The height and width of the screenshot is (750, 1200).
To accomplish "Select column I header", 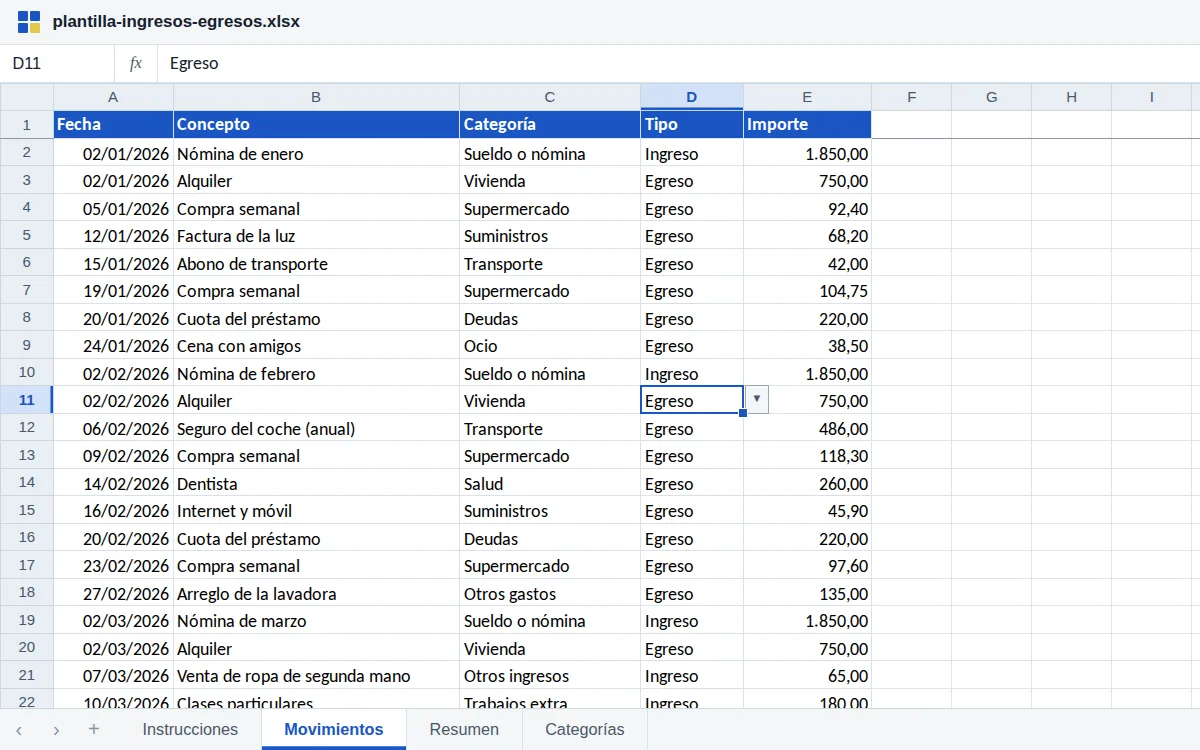I will pyautogui.click(x=1151, y=97).
